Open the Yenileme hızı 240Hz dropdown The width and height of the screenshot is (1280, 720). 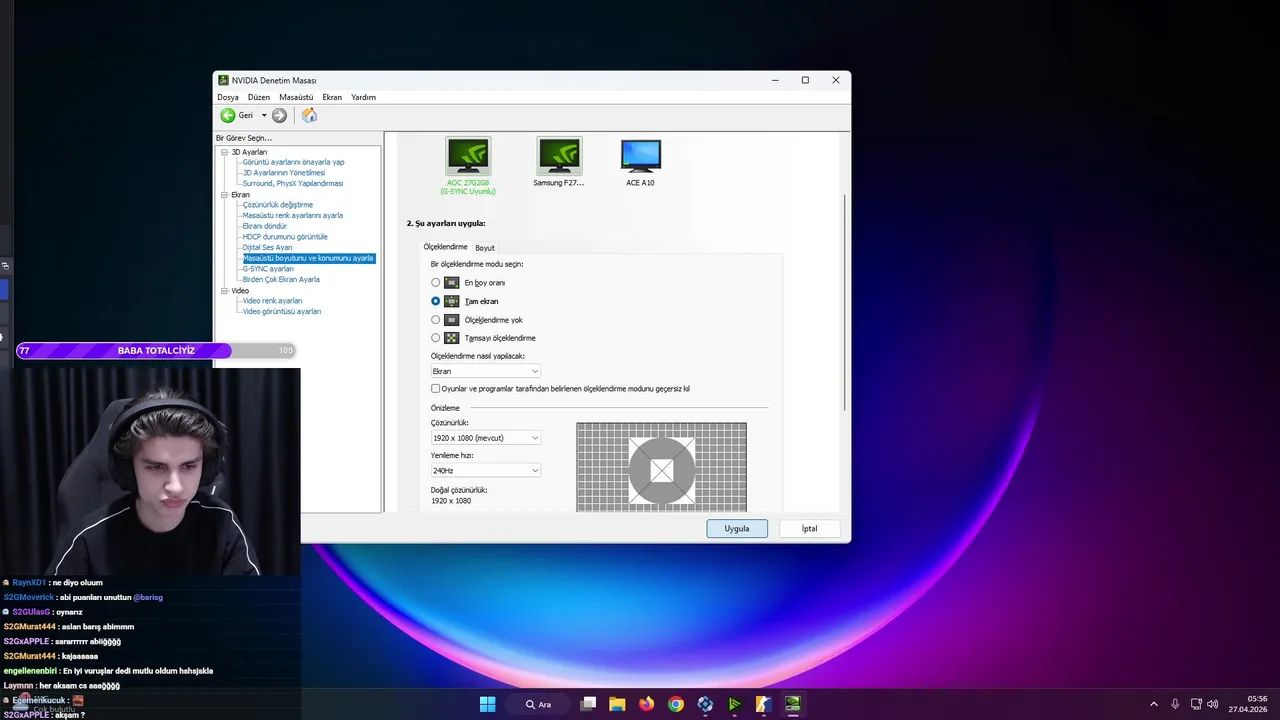click(486, 470)
